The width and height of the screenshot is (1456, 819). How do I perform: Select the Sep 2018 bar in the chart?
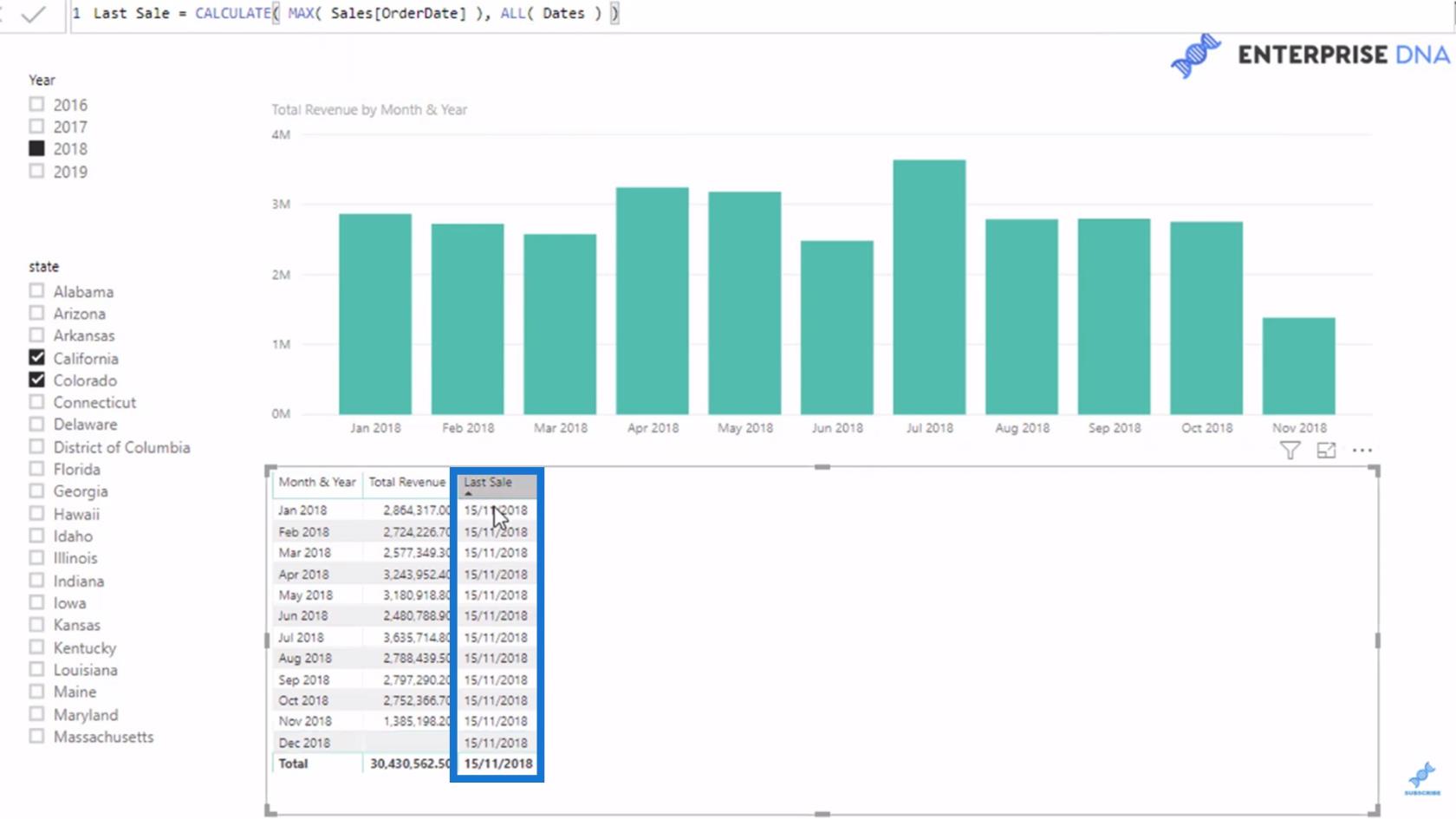(x=1115, y=316)
